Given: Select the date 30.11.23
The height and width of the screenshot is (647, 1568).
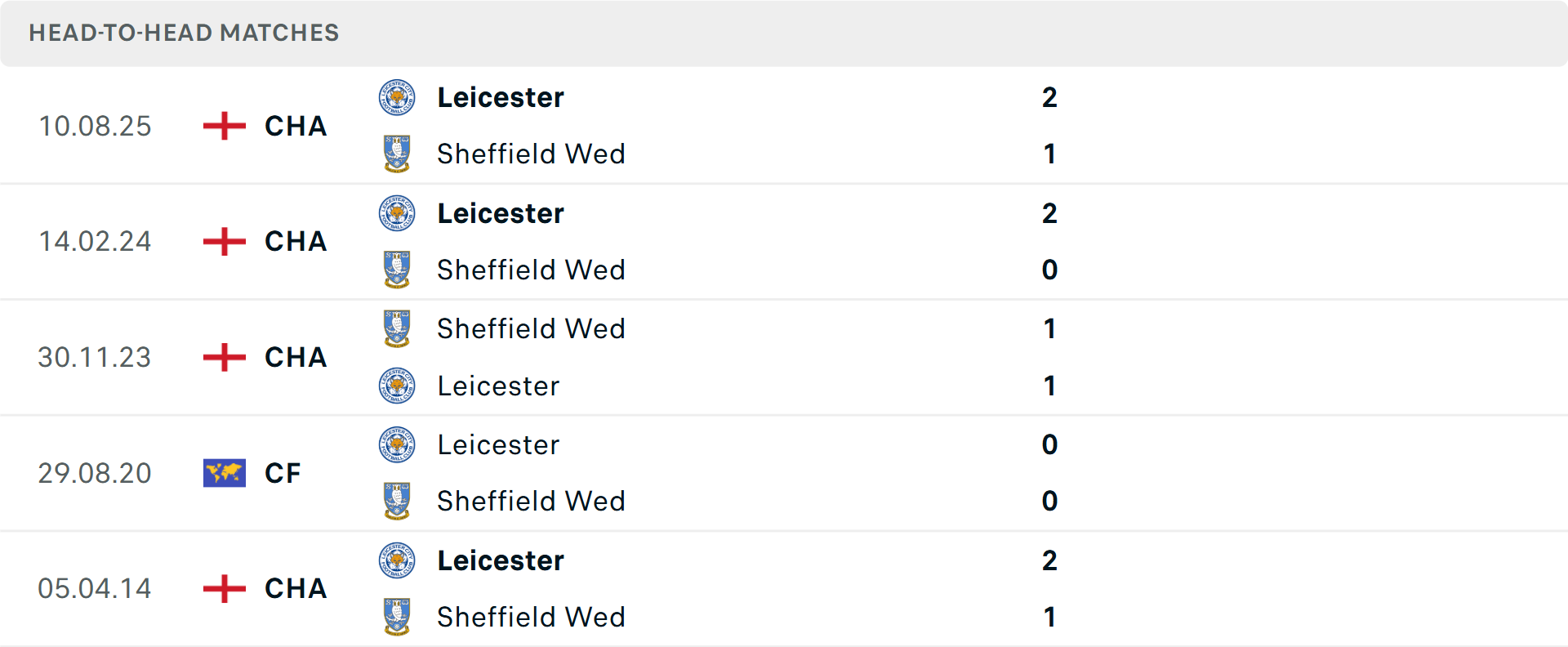Looking at the screenshot, I should pos(95,357).
